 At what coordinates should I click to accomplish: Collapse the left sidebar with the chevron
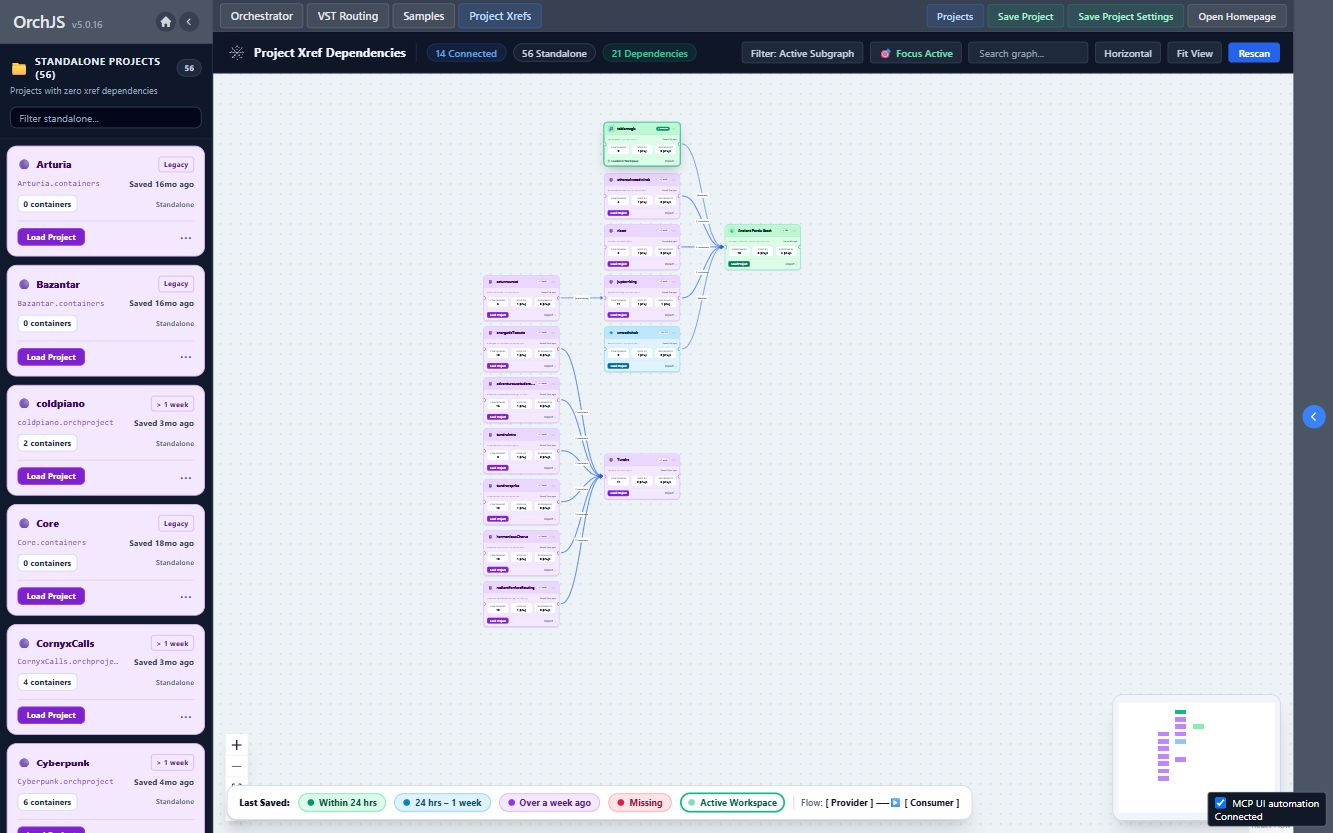[x=189, y=21]
